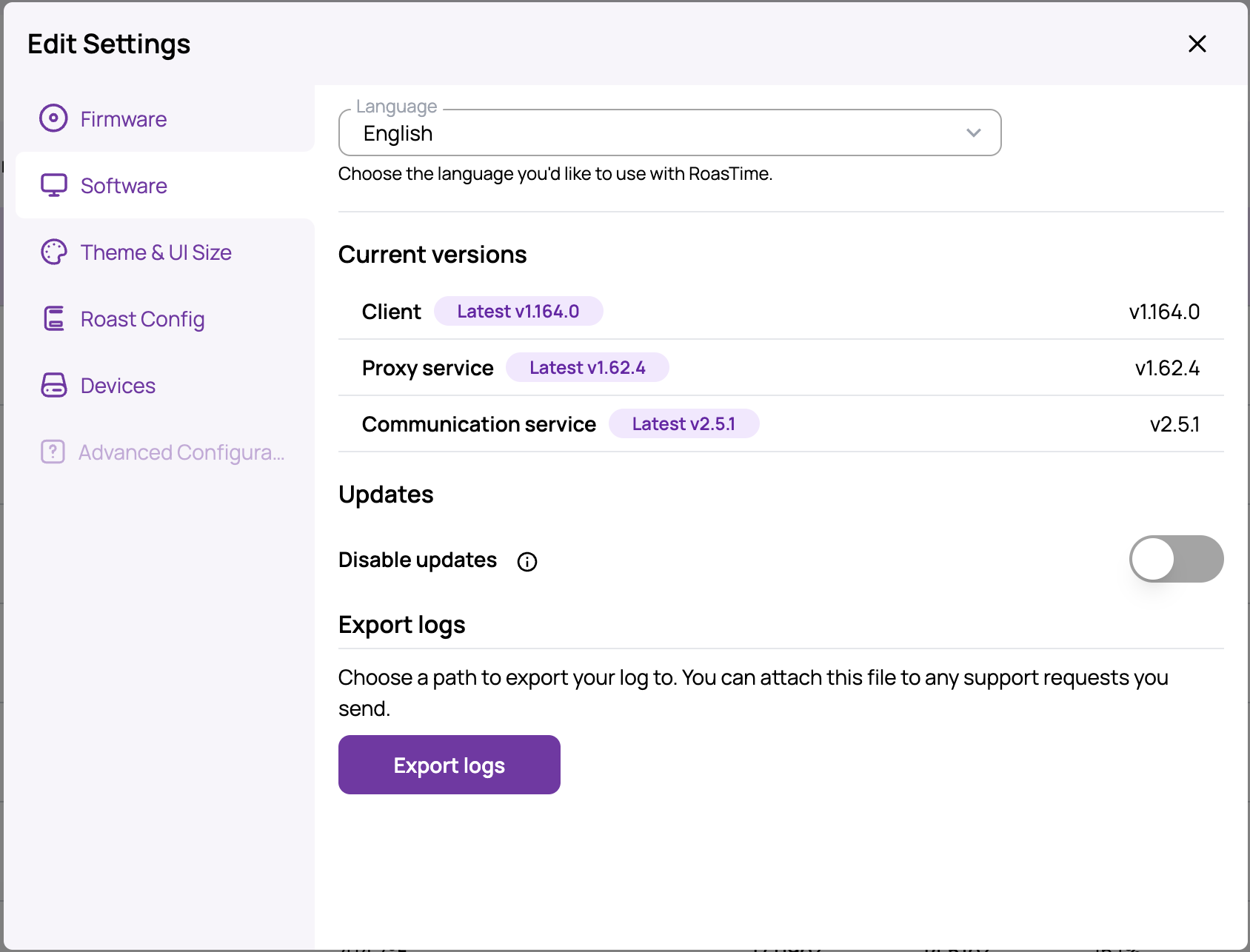Switch to the Firmware tab

click(x=124, y=119)
